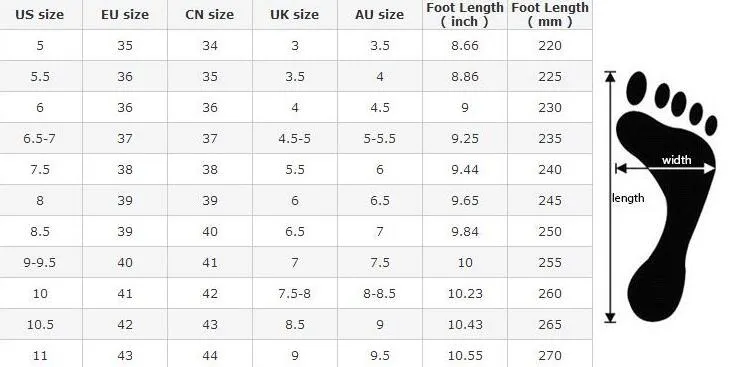Image resolution: width=730 pixels, height=367 pixels.
Task: Click the 9-9.5 US size cell
Action: click(41, 262)
